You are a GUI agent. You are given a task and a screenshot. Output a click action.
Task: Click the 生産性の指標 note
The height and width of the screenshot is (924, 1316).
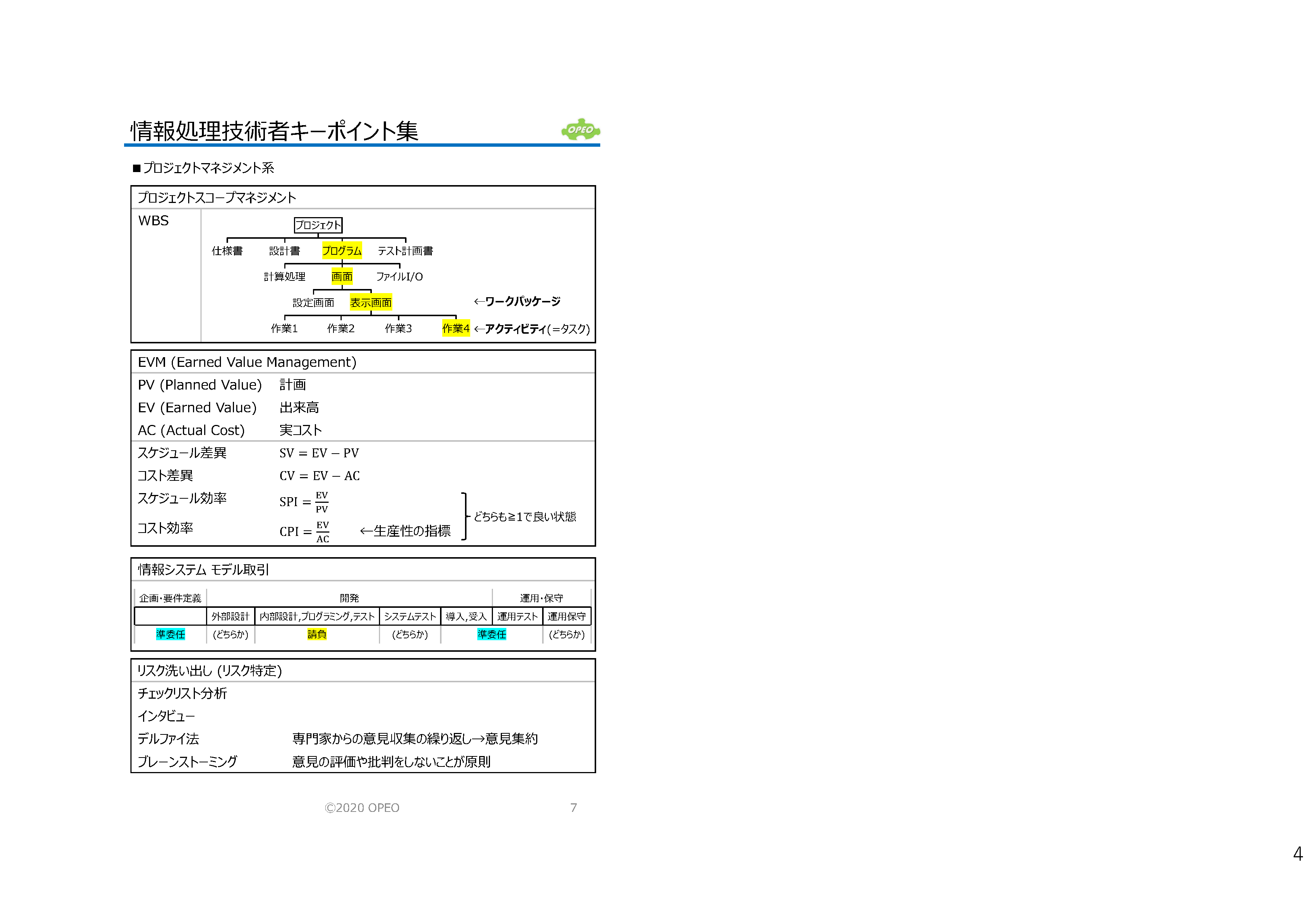(405, 531)
